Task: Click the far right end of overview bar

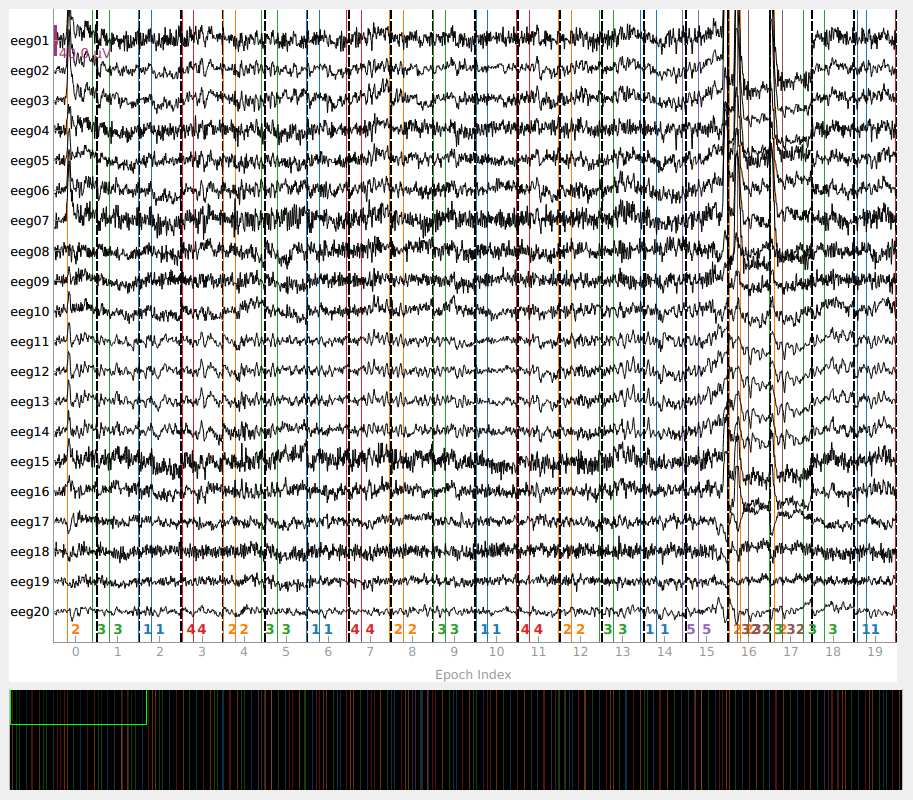Action: coord(897,739)
